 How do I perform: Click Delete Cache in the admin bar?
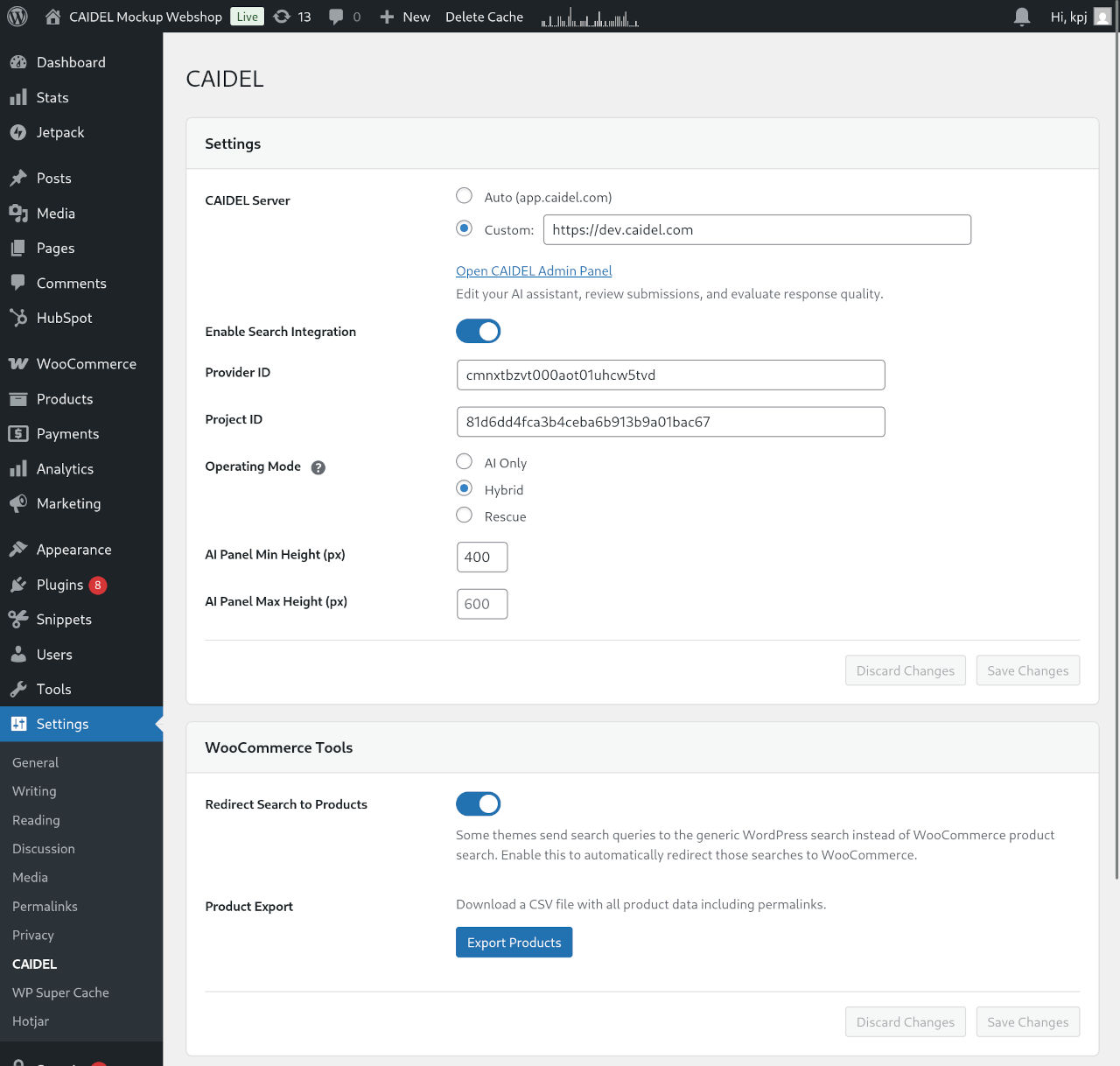point(484,17)
